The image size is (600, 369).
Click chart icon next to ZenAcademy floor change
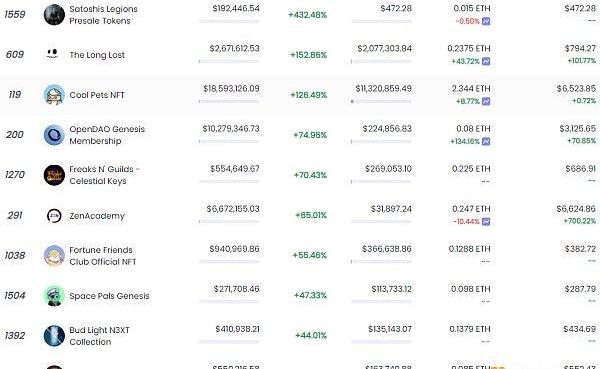(486, 222)
